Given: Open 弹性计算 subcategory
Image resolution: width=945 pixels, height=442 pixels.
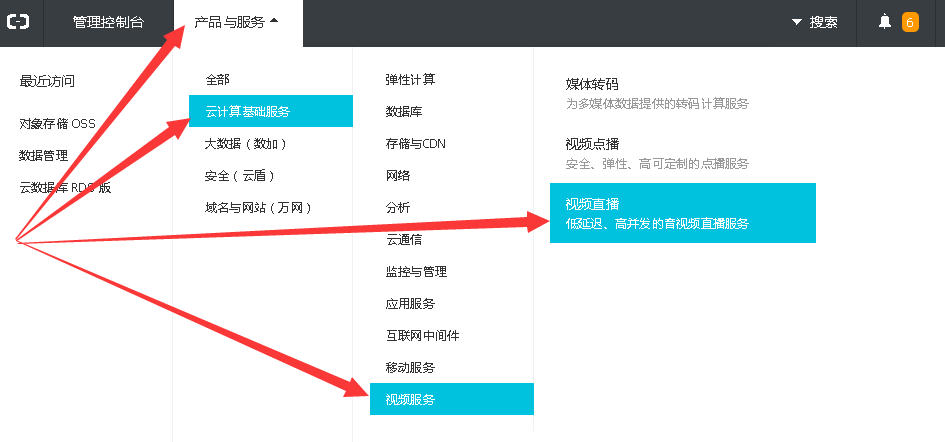Looking at the screenshot, I should (x=410, y=79).
